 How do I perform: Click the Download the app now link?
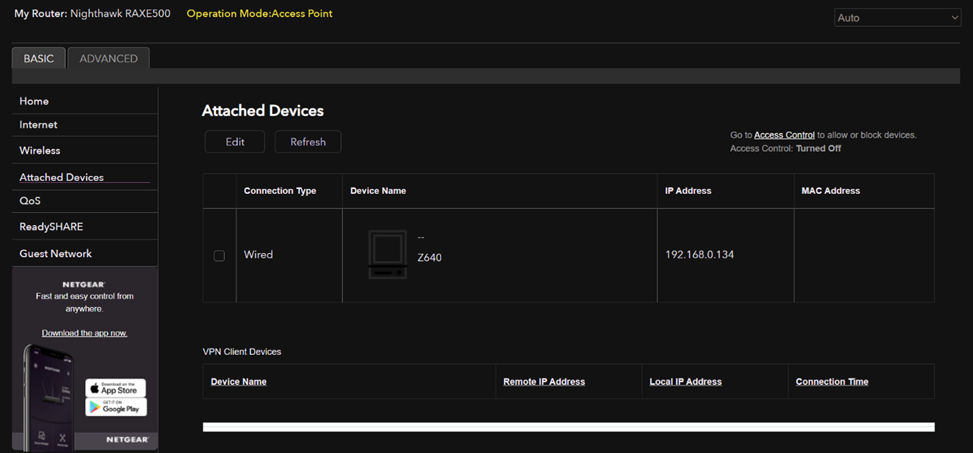point(84,333)
